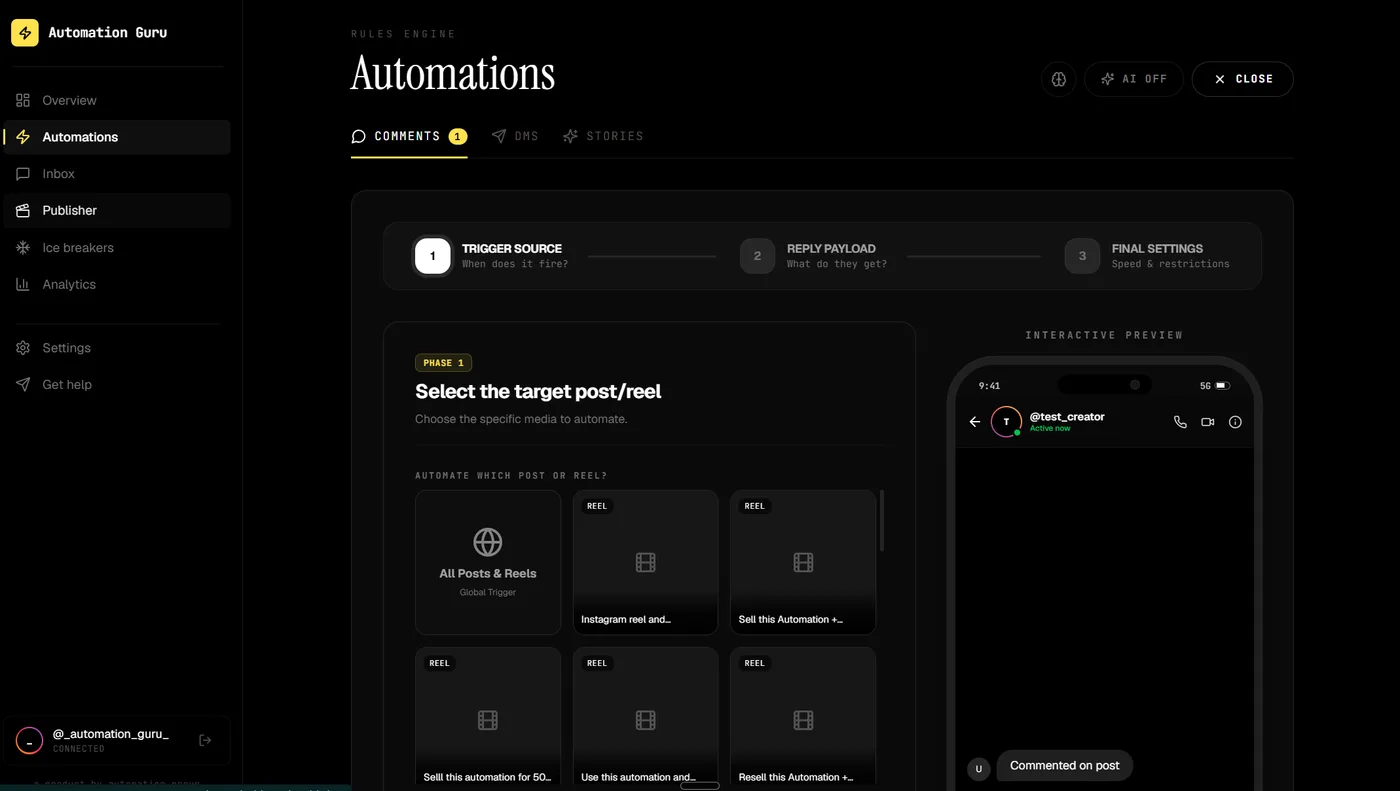This screenshot has width=1400, height=791.
Task: Click the PHASE 1 badge
Action: [x=444, y=363]
